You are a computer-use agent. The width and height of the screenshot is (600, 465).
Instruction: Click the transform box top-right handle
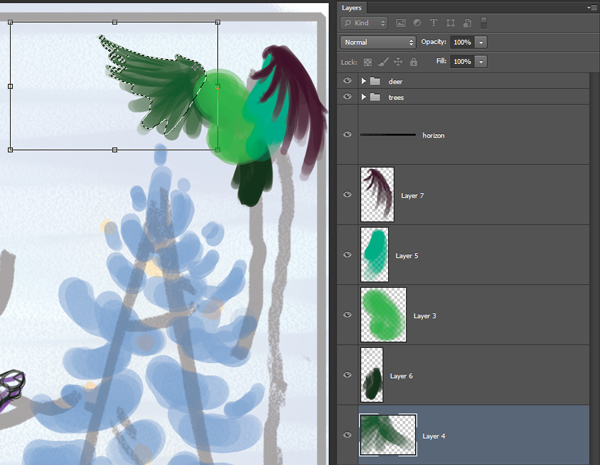point(217,23)
